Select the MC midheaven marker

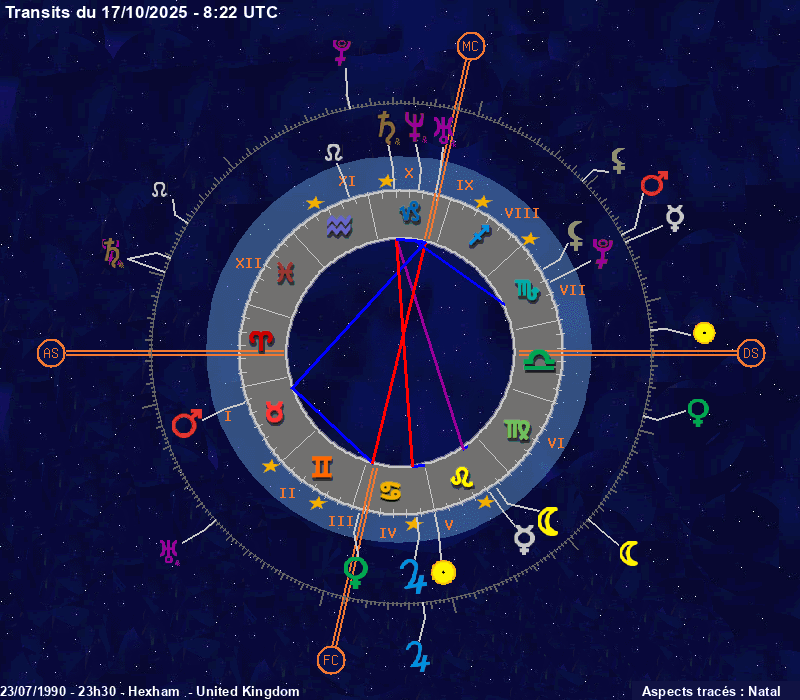[x=471, y=46]
